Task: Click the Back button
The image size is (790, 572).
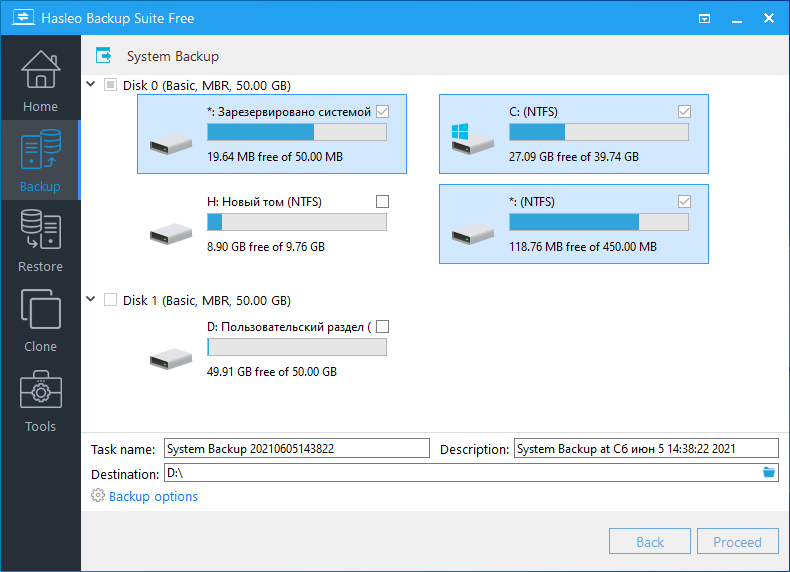Action: [649, 541]
